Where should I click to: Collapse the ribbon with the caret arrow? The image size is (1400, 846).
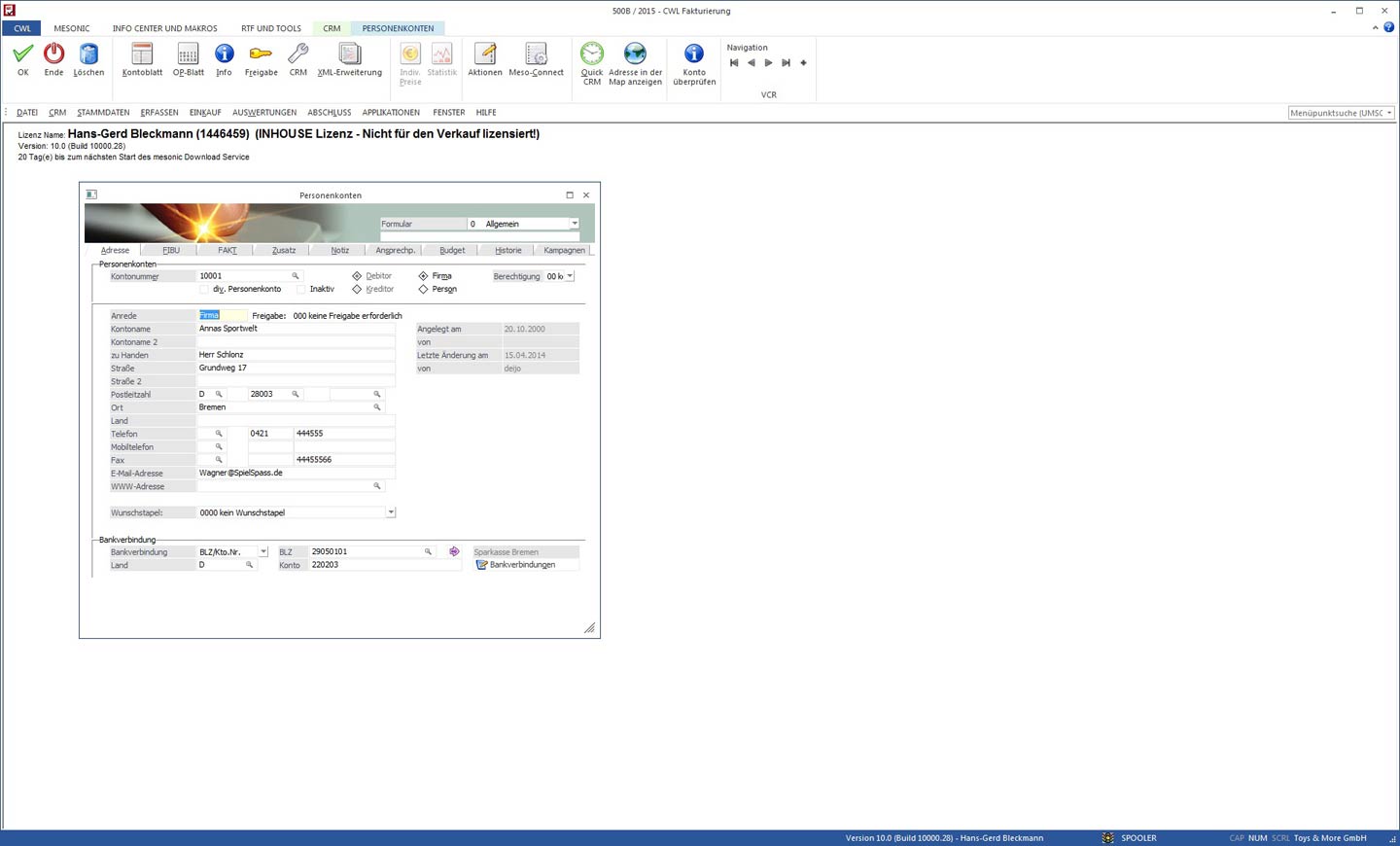coord(1376,27)
